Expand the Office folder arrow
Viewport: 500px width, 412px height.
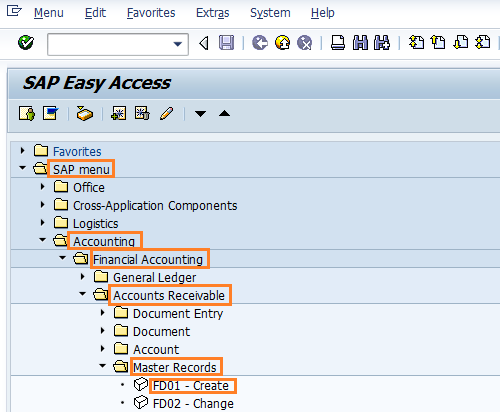click(43, 187)
